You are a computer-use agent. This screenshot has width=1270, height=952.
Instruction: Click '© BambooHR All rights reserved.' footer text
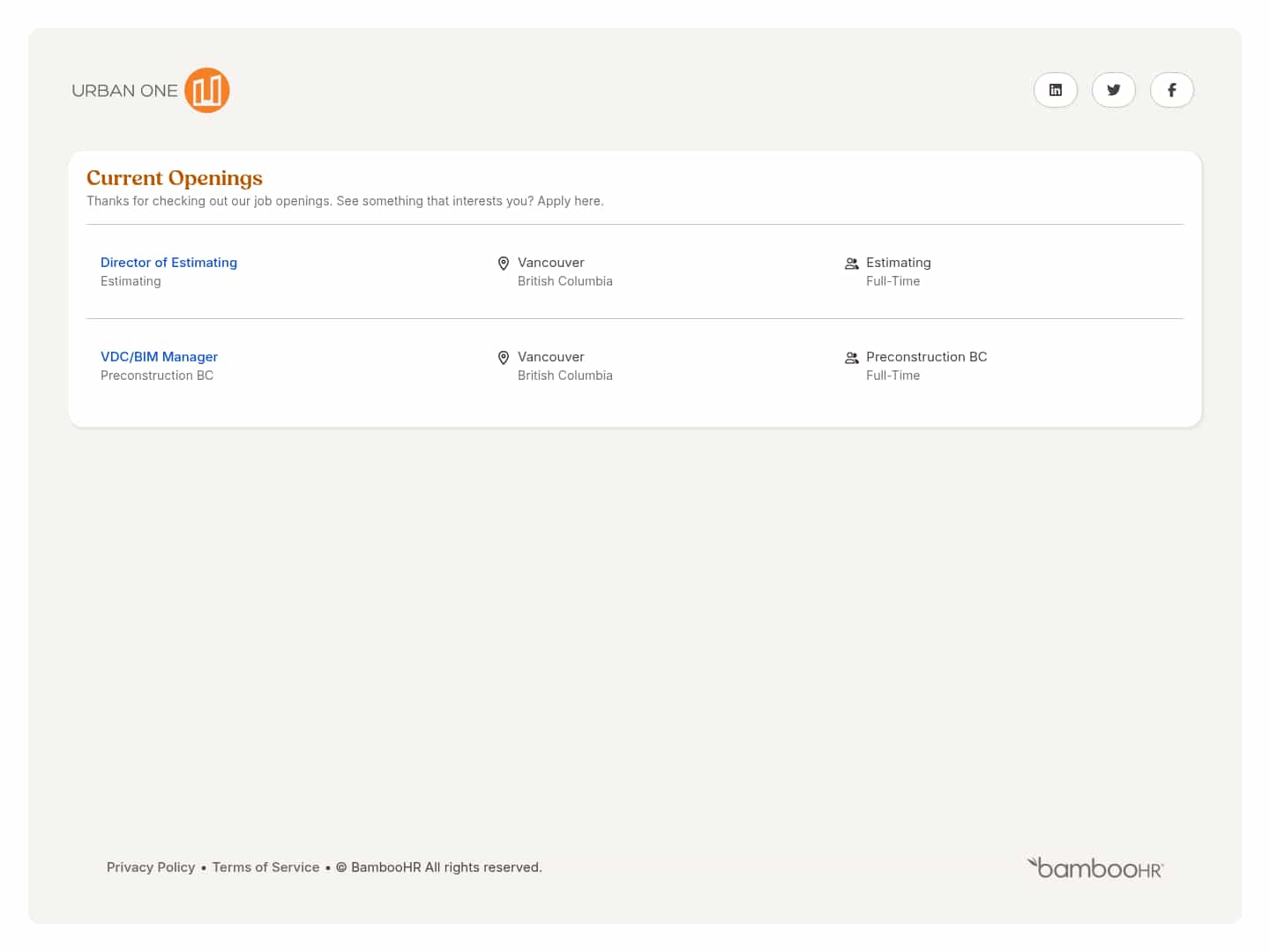click(439, 867)
